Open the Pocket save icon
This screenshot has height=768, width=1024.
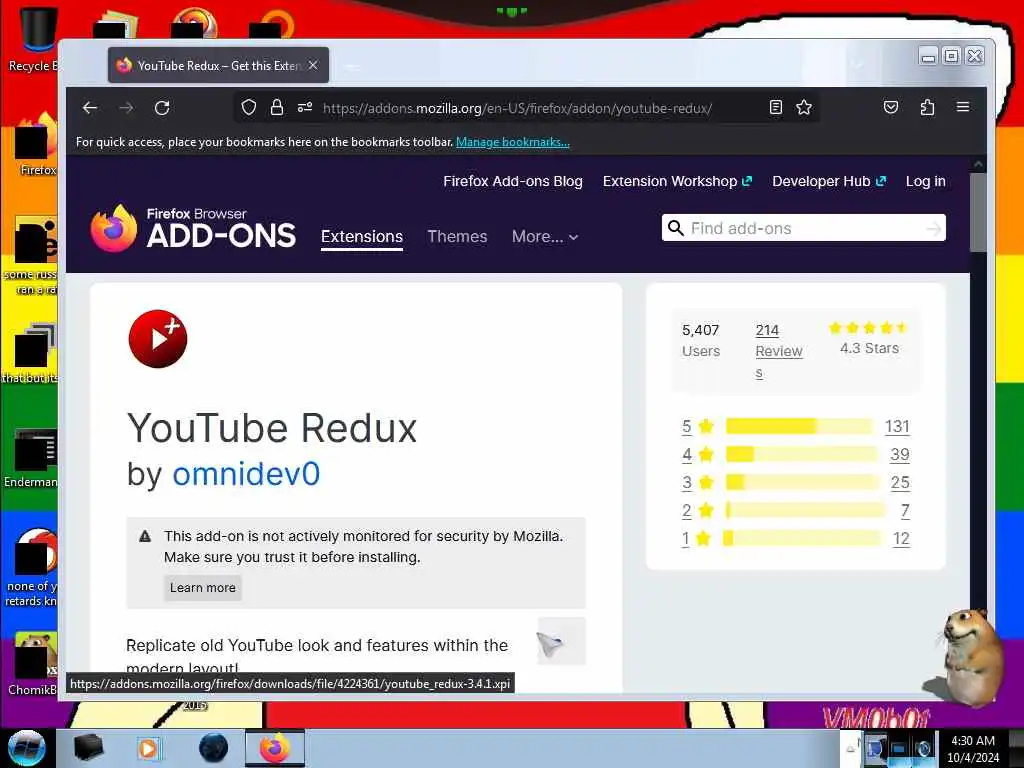[891, 107]
